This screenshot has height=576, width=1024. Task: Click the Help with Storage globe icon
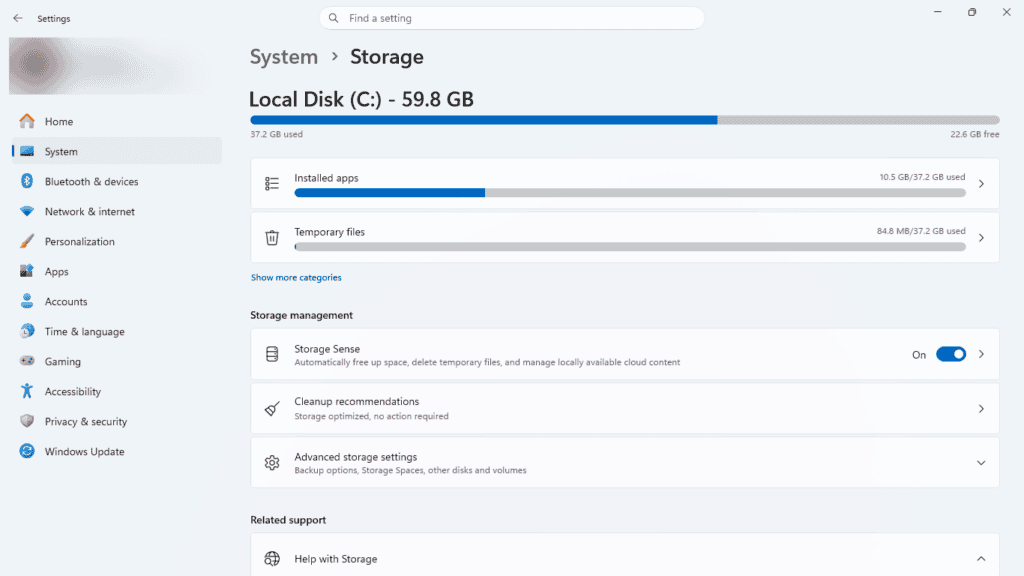[x=272, y=558]
